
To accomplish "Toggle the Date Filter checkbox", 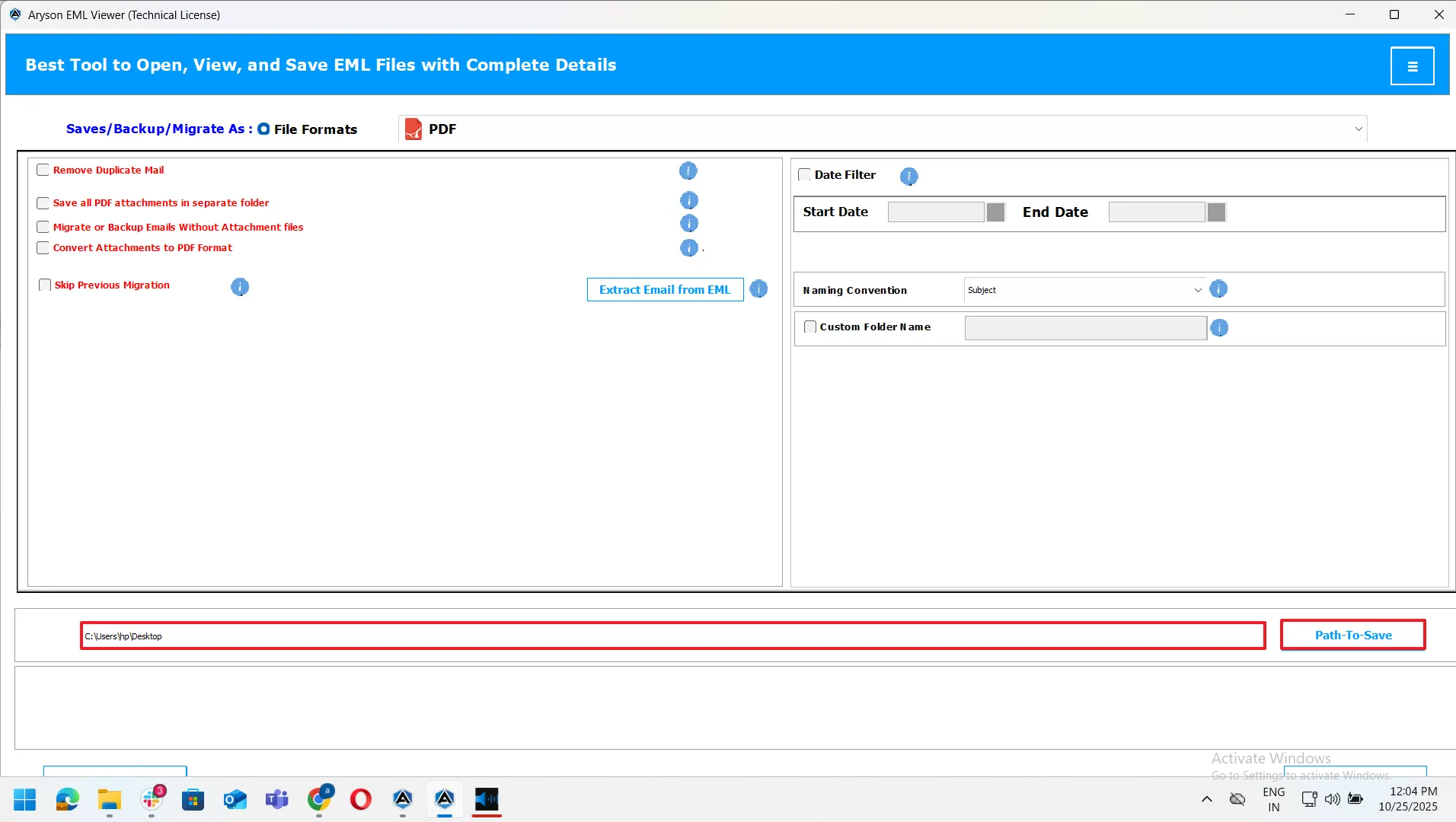I will click(804, 175).
